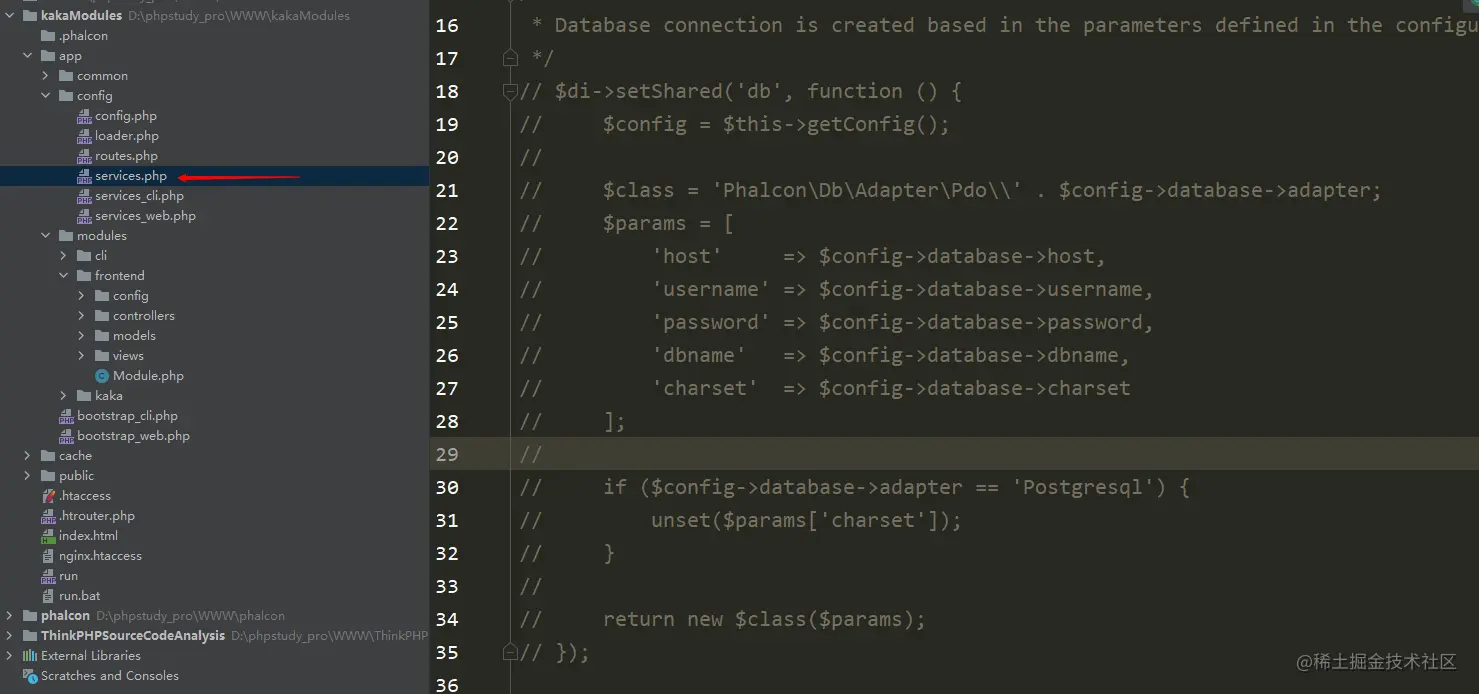The width and height of the screenshot is (1479, 694).
Task: Expand the phalcon project
Action: [10, 616]
